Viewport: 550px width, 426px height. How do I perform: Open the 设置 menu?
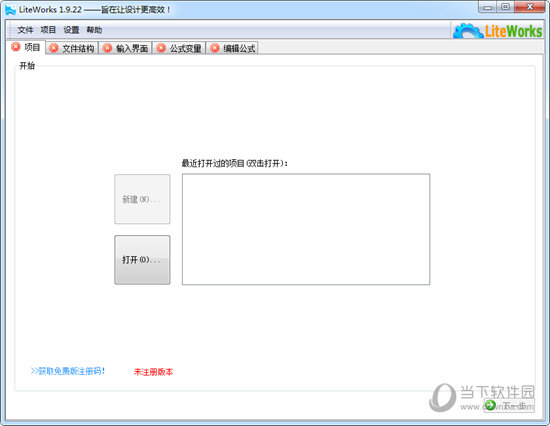coord(71,30)
